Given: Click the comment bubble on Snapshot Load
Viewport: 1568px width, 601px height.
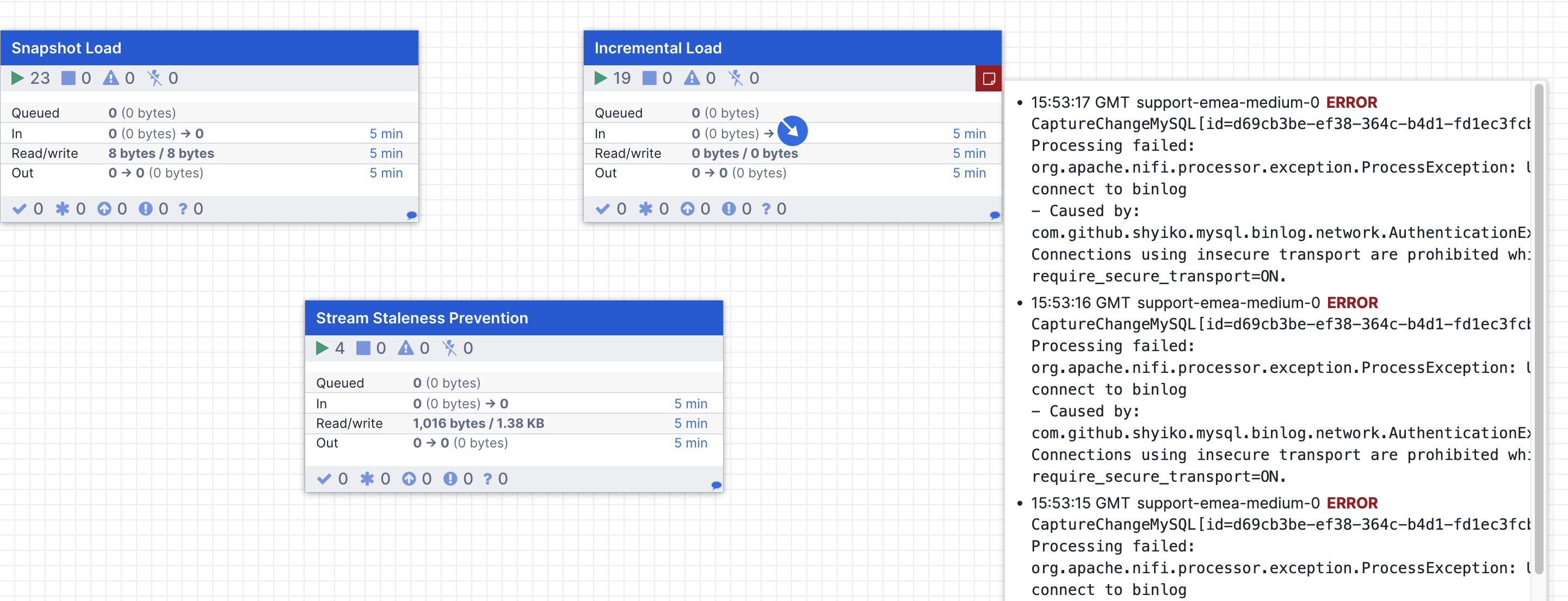Looking at the screenshot, I should tap(411, 215).
